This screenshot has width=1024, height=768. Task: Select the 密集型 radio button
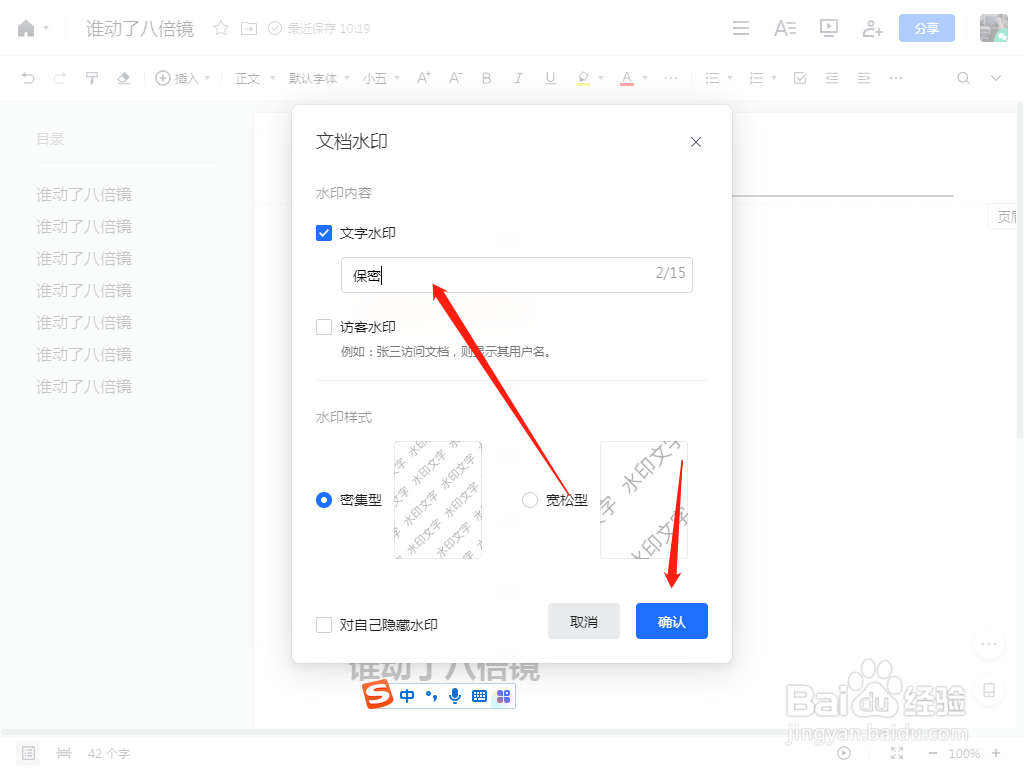point(324,500)
